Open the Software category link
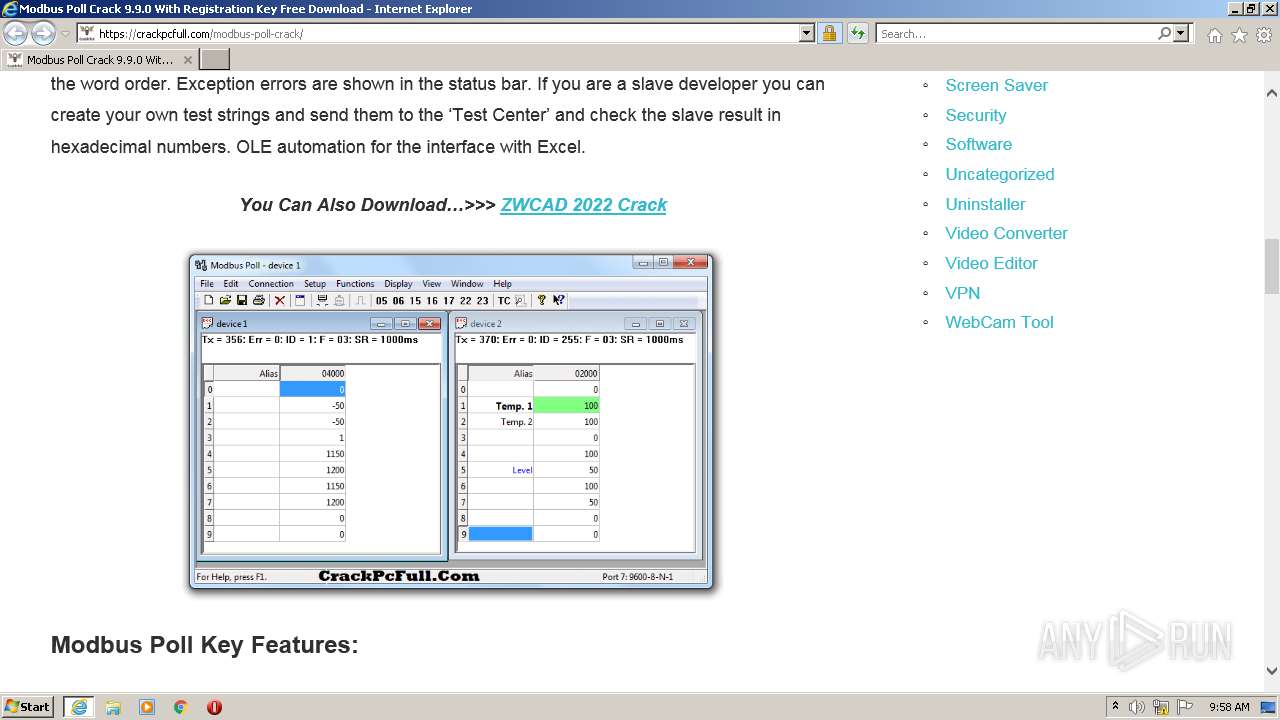The height and width of the screenshot is (720, 1280). click(979, 144)
